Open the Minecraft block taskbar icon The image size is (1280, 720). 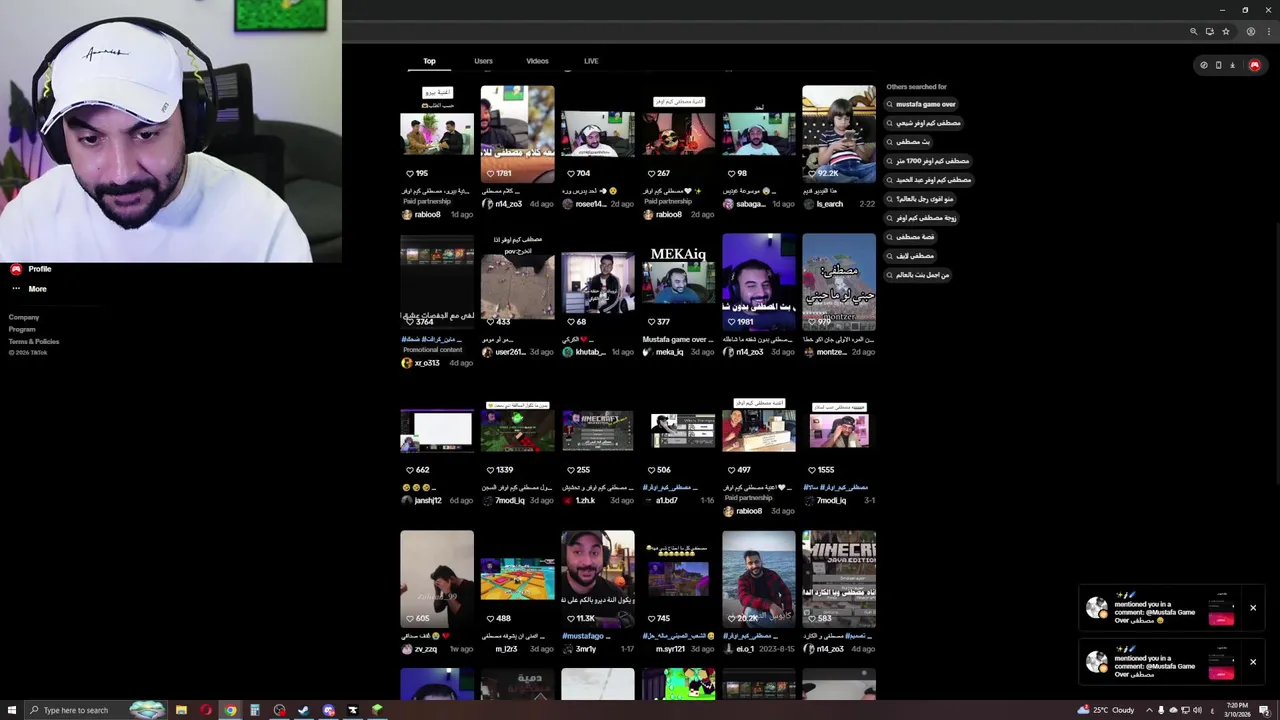(377, 710)
